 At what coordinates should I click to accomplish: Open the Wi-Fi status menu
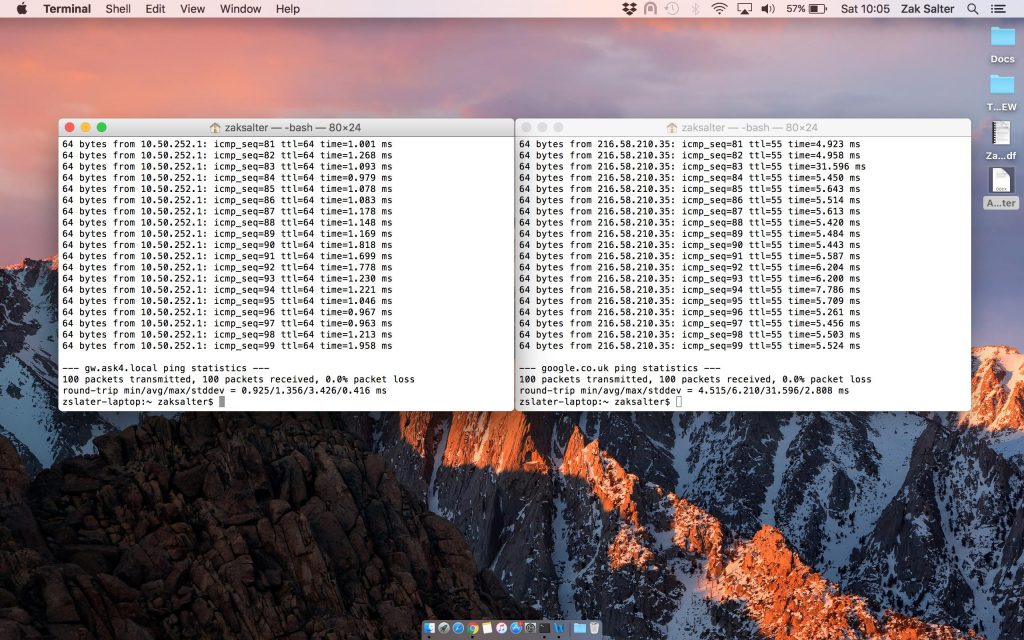tap(719, 8)
